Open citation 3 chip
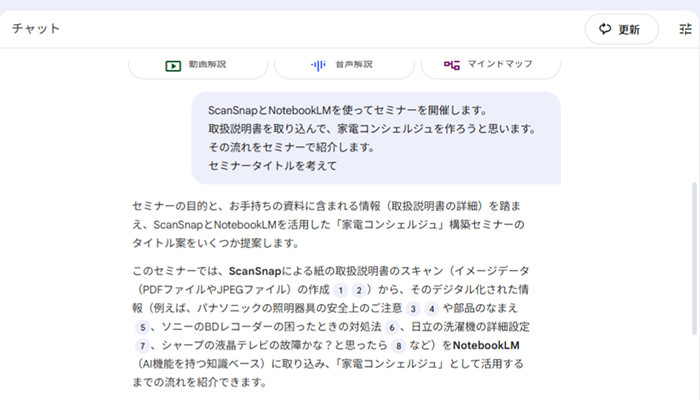The height and width of the screenshot is (400, 700). (413, 309)
